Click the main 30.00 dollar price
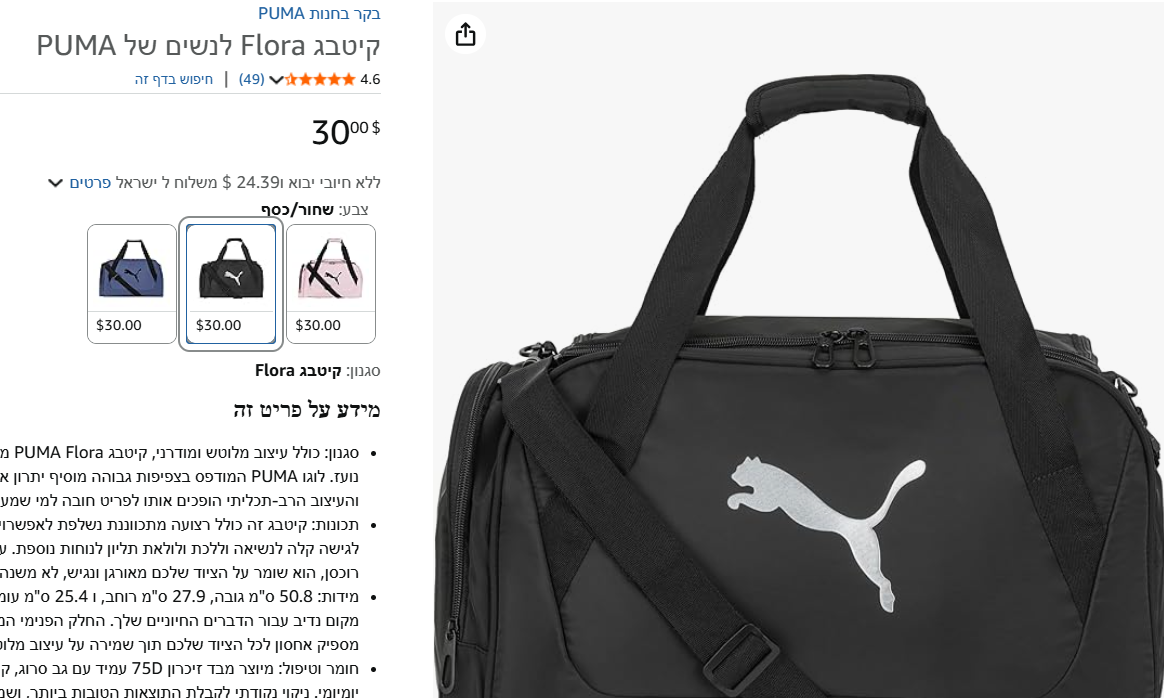Viewport: 1164px width, 698px height. click(346, 132)
